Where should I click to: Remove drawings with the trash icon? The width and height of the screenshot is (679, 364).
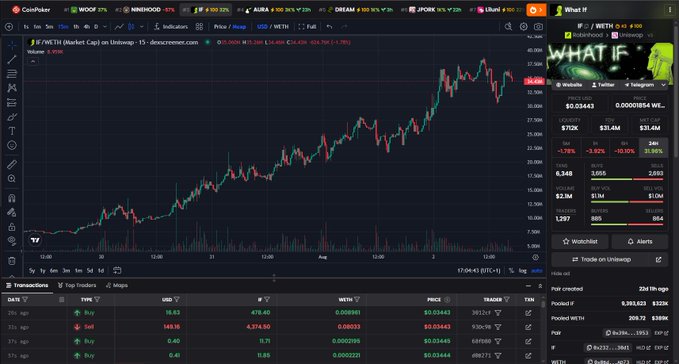12,261
